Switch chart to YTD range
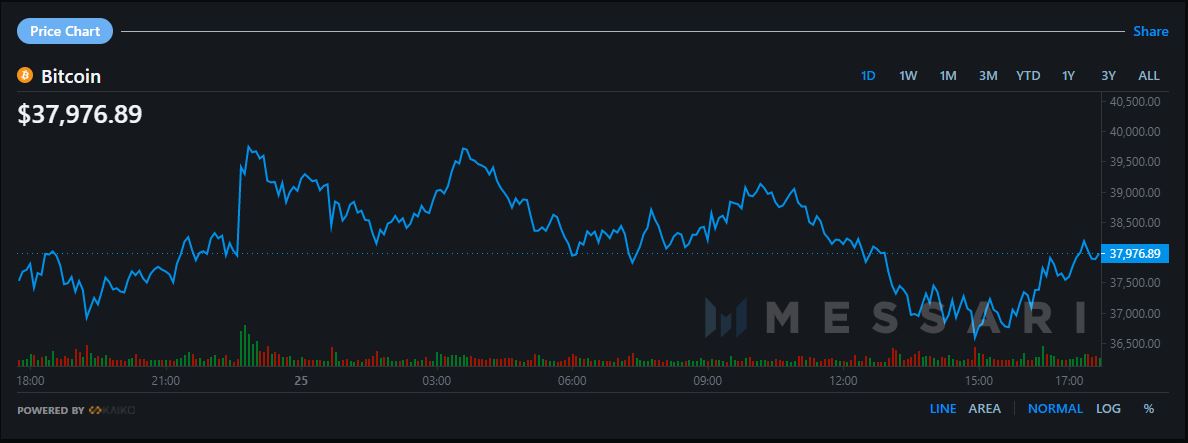Screen dimensions: 1188x443 coord(1028,76)
